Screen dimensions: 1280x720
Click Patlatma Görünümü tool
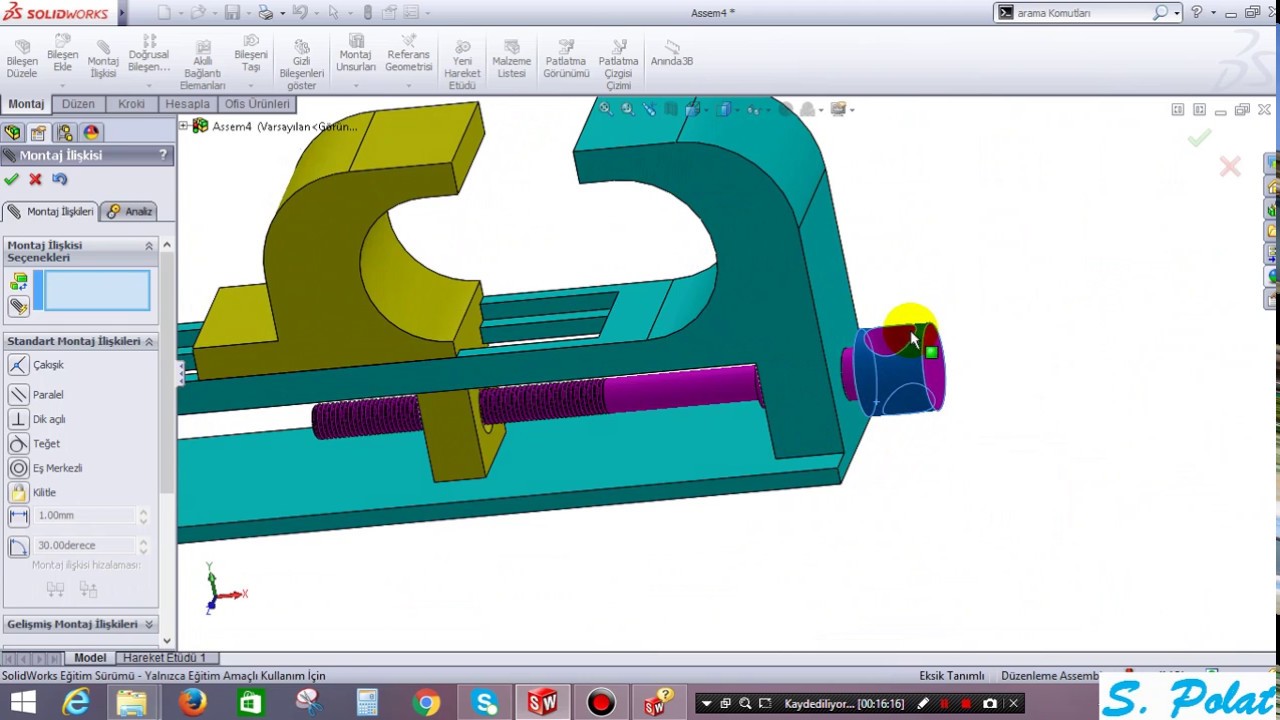(x=566, y=60)
